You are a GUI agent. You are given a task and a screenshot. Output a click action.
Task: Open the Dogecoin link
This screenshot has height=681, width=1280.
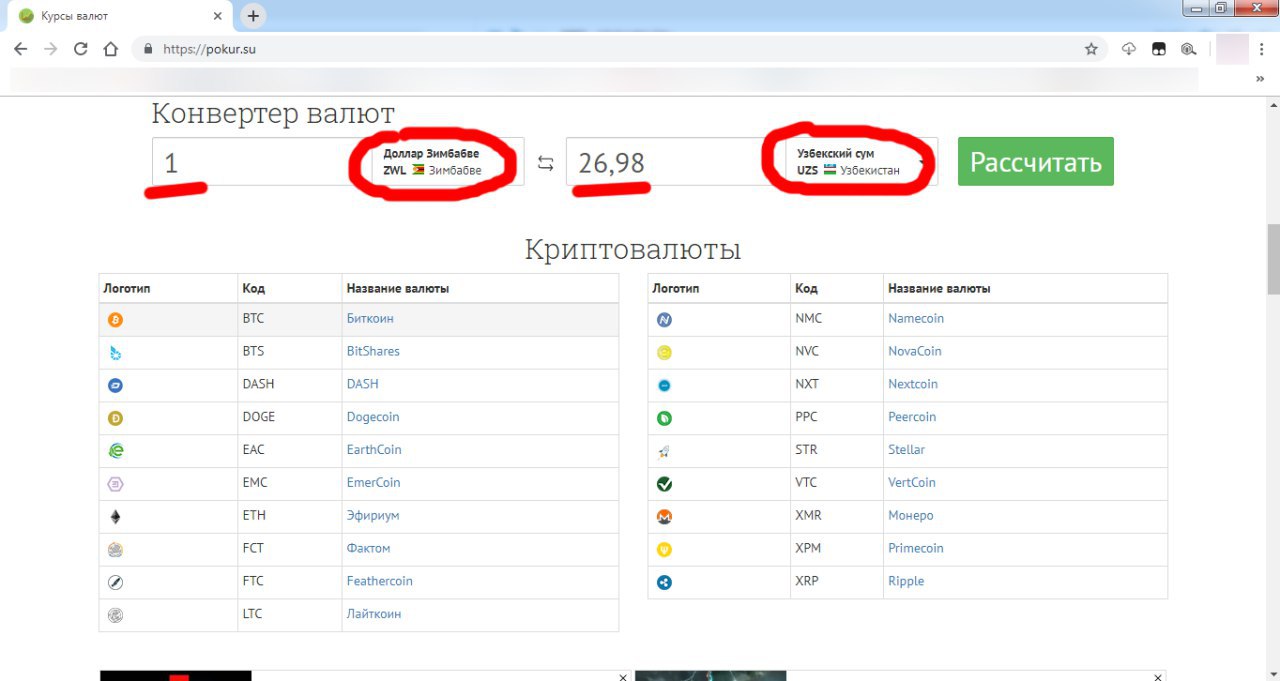[x=373, y=417]
